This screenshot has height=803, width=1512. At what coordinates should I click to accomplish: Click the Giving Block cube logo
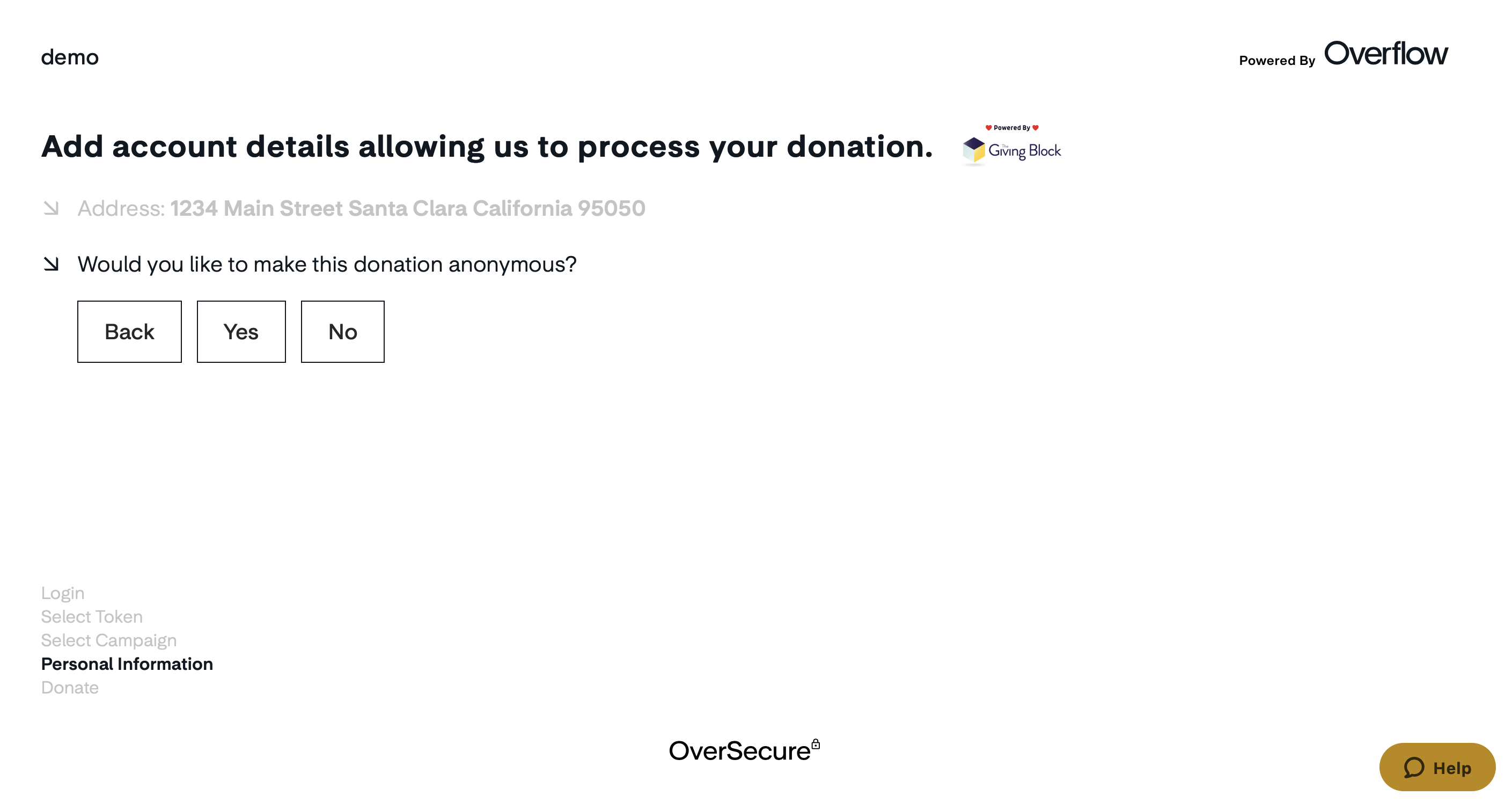tap(974, 150)
